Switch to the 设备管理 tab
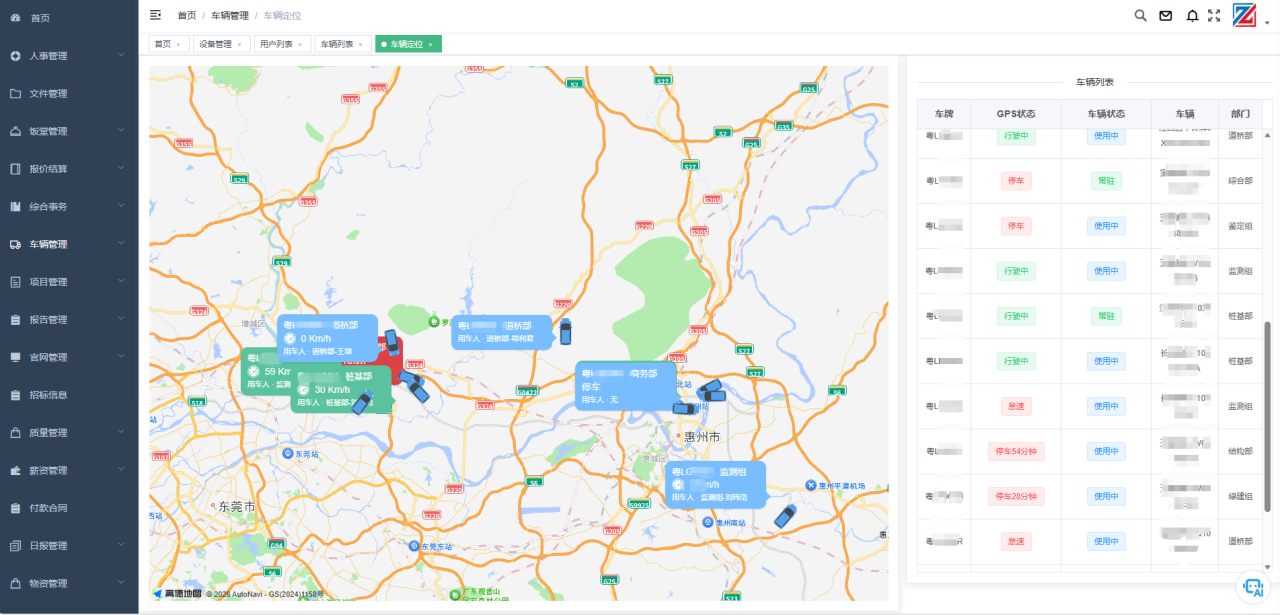Image resolution: width=1280 pixels, height=615 pixels. tap(214, 44)
